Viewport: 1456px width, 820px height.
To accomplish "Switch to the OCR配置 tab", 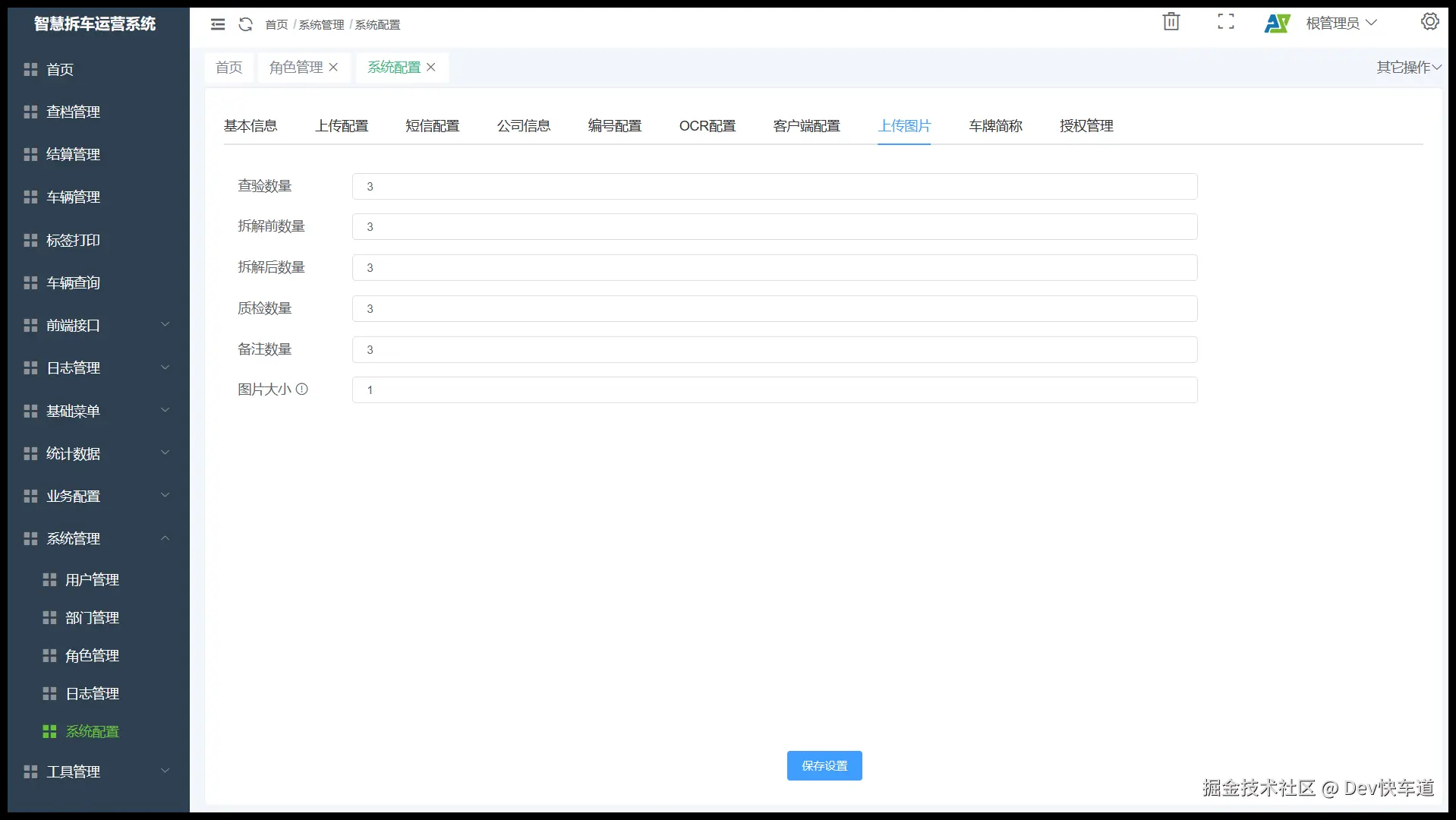I will coord(708,126).
